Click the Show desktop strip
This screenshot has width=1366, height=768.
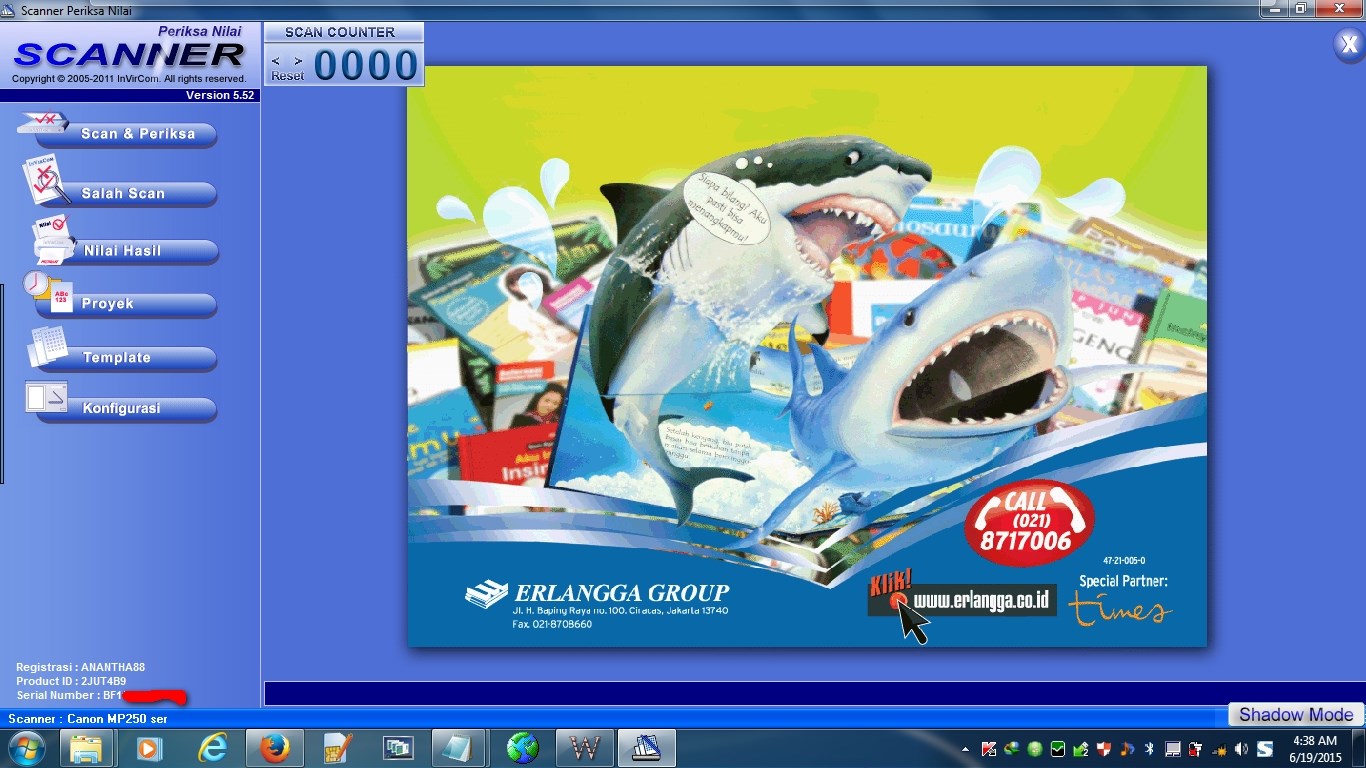1359,749
